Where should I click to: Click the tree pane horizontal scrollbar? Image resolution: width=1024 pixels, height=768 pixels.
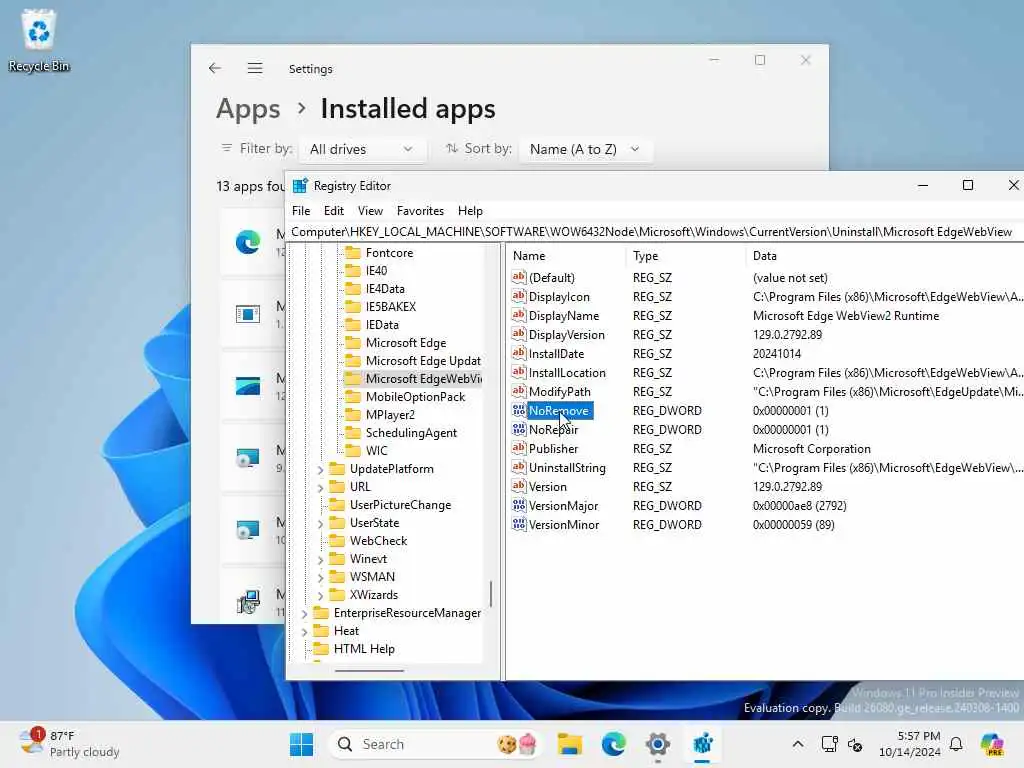point(369,670)
